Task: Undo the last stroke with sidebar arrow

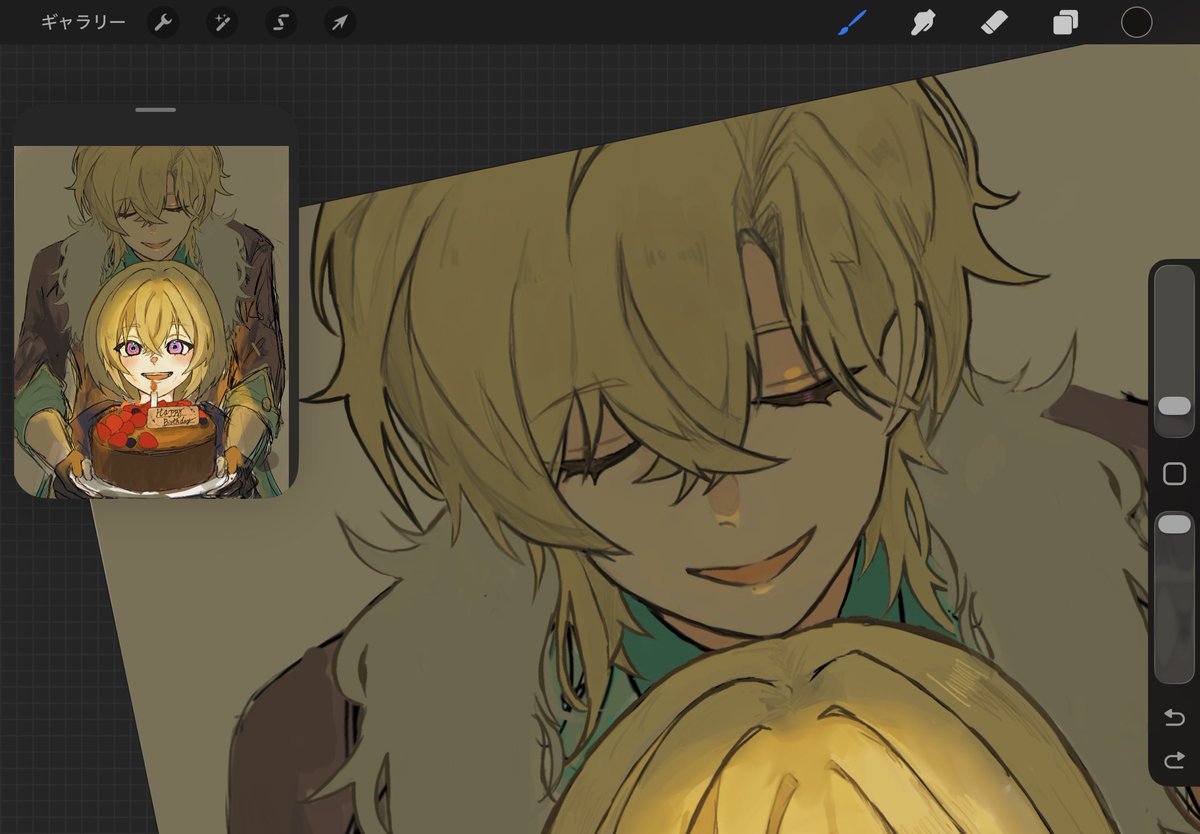Action: 1174,717
